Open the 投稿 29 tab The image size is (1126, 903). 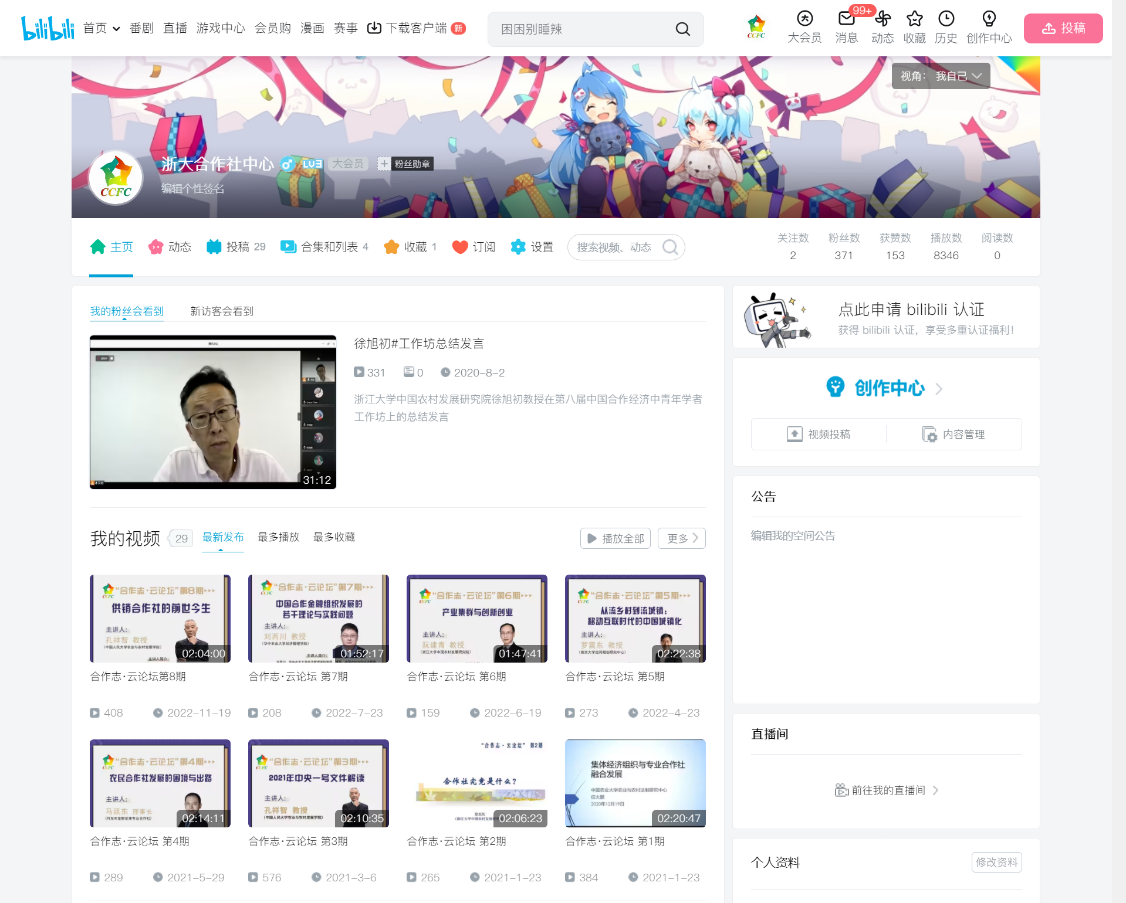point(236,247)
